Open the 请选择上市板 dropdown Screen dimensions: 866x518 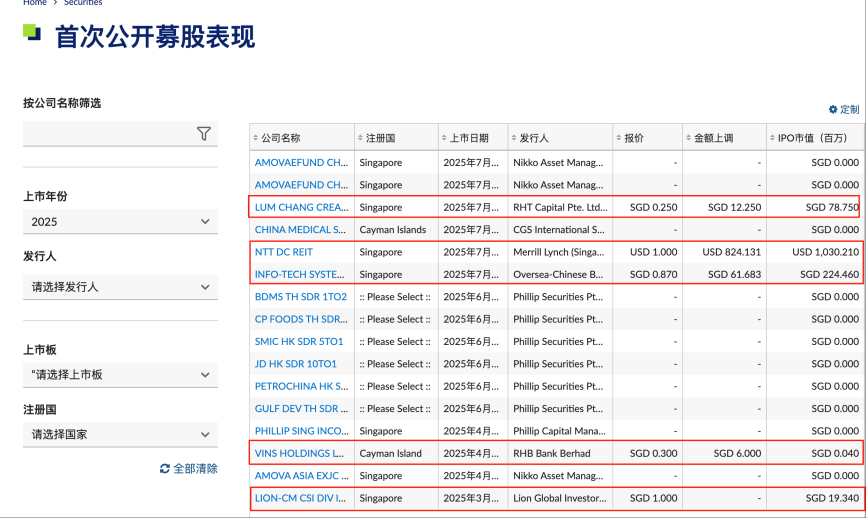120,375
